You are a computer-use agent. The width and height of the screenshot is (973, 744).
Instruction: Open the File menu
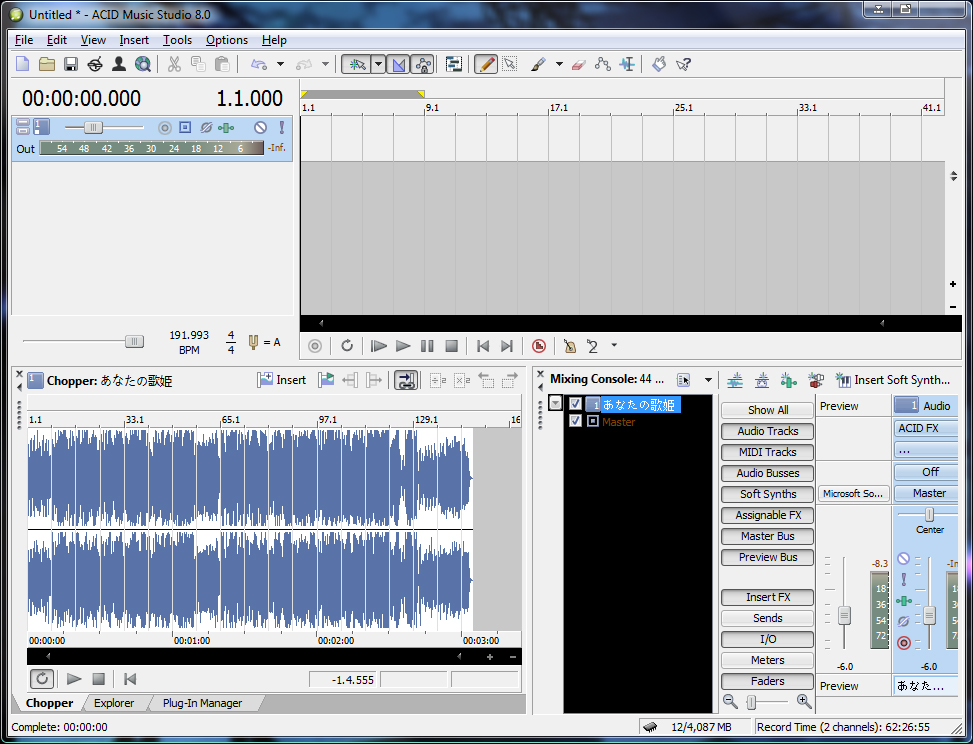(x=24, y=40)
